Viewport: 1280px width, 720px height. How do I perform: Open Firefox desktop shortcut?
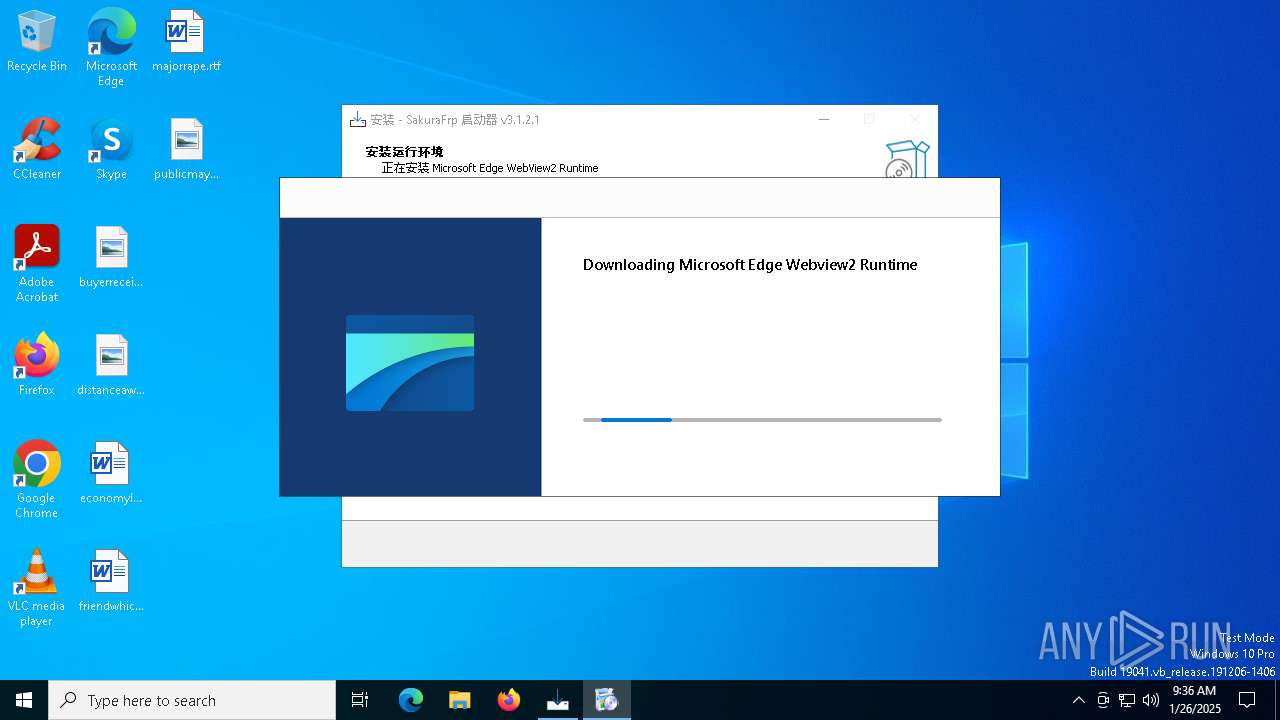[x=37, y=365]
